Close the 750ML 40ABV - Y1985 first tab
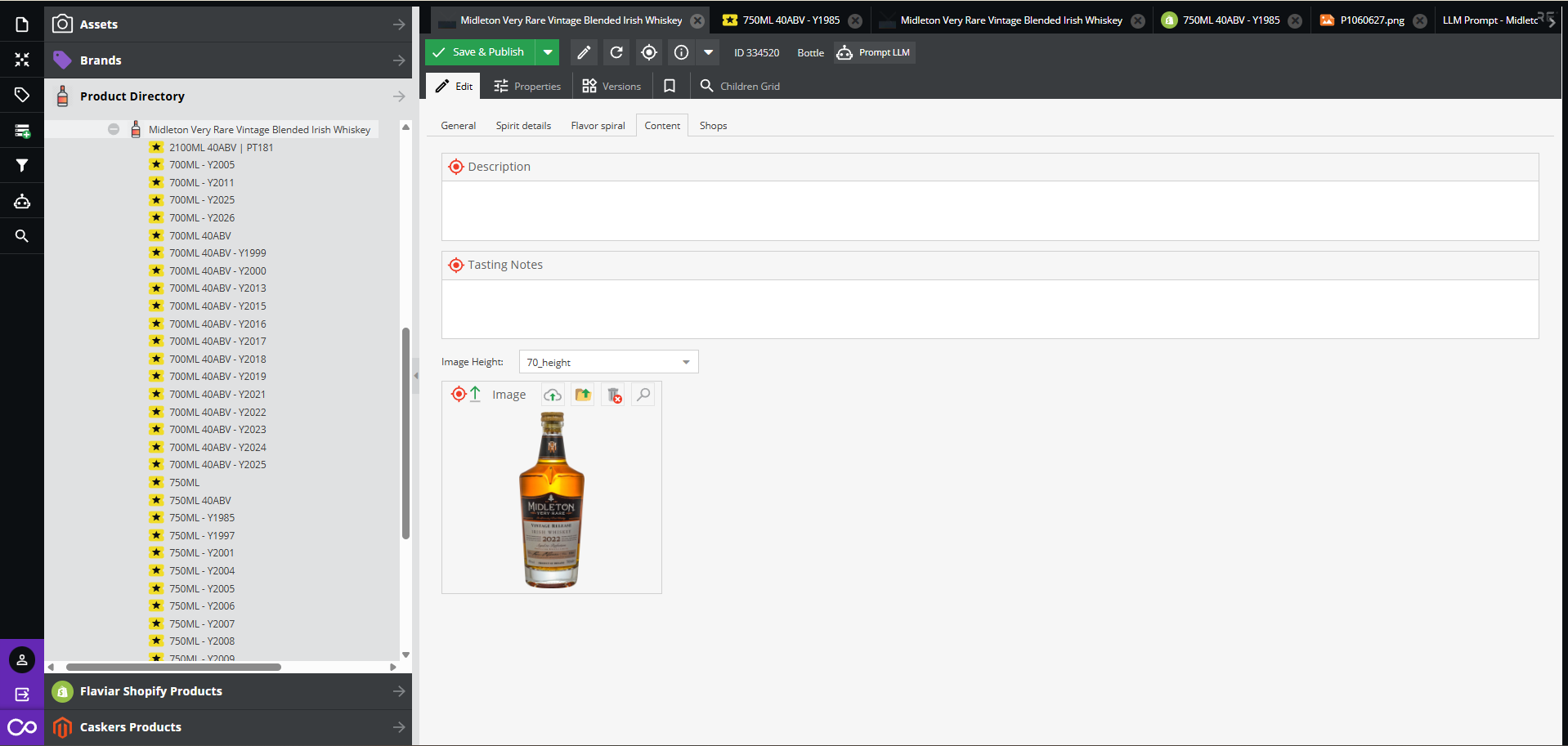Viewport: 1568px width, 746px height. click(x=855, y=20)
